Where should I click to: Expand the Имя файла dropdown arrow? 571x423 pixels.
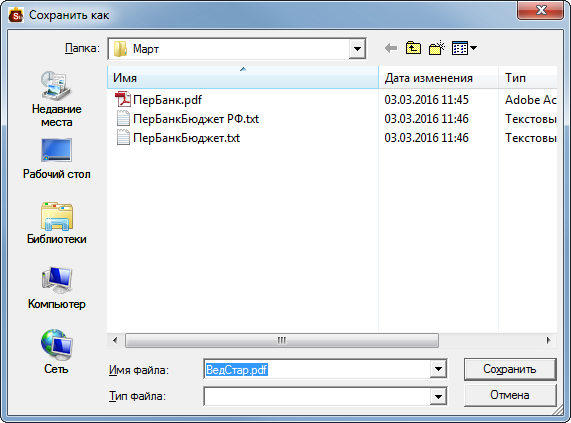click(x=438, y=369)
